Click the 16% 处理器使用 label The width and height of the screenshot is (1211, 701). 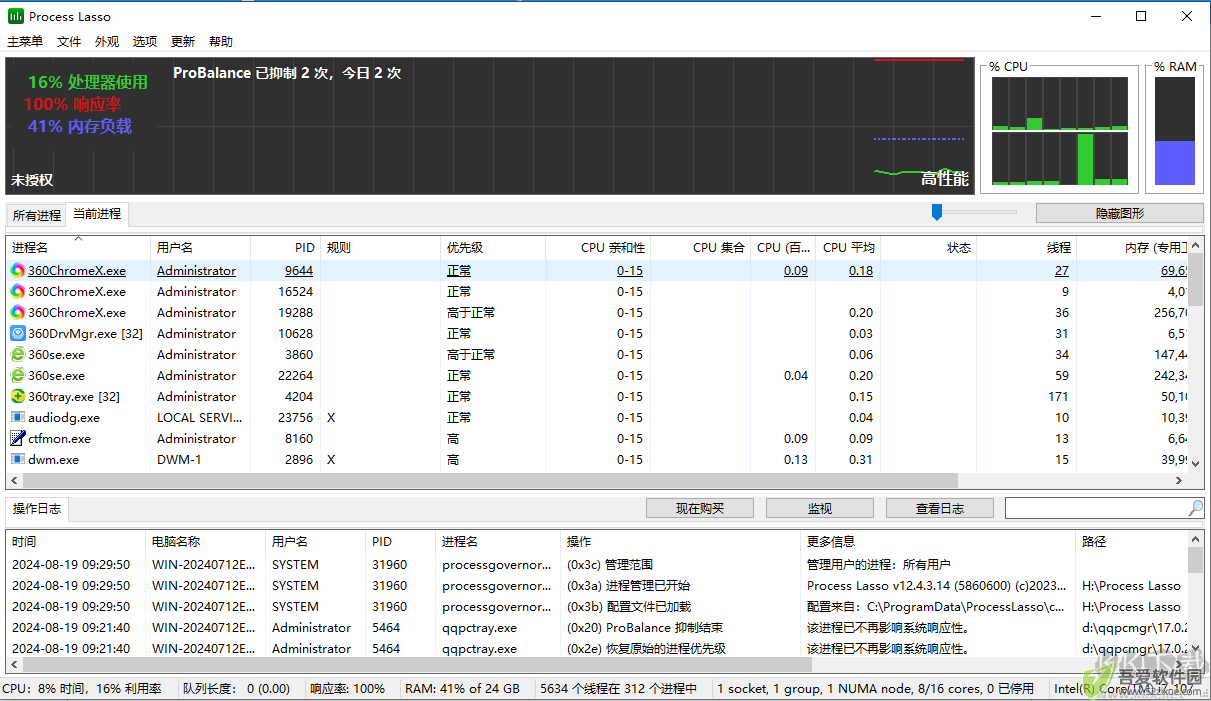(x=88, y=82)
